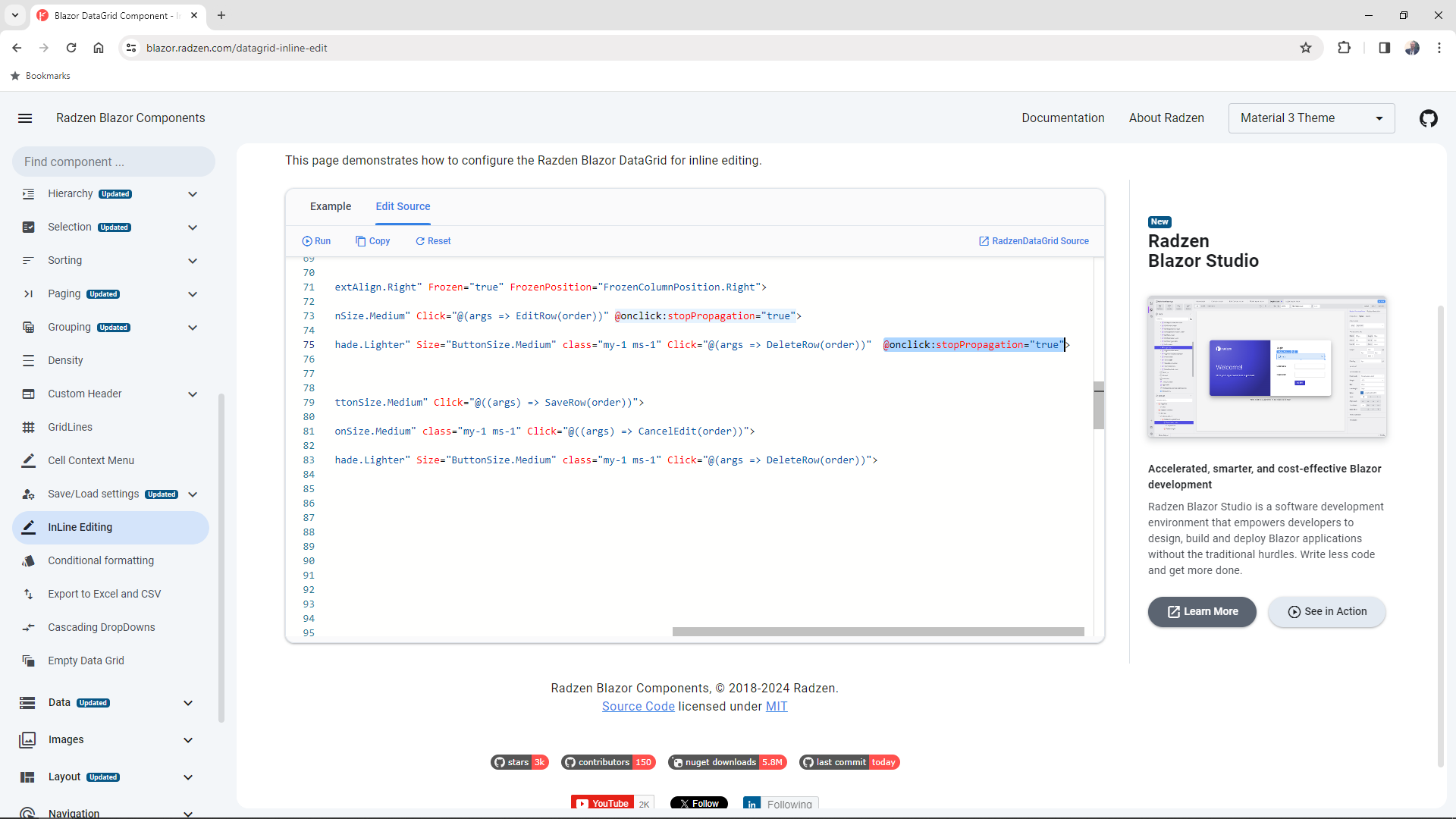
Task: Click the Hierarchy sidebar icon
Action: click(28, 194)
